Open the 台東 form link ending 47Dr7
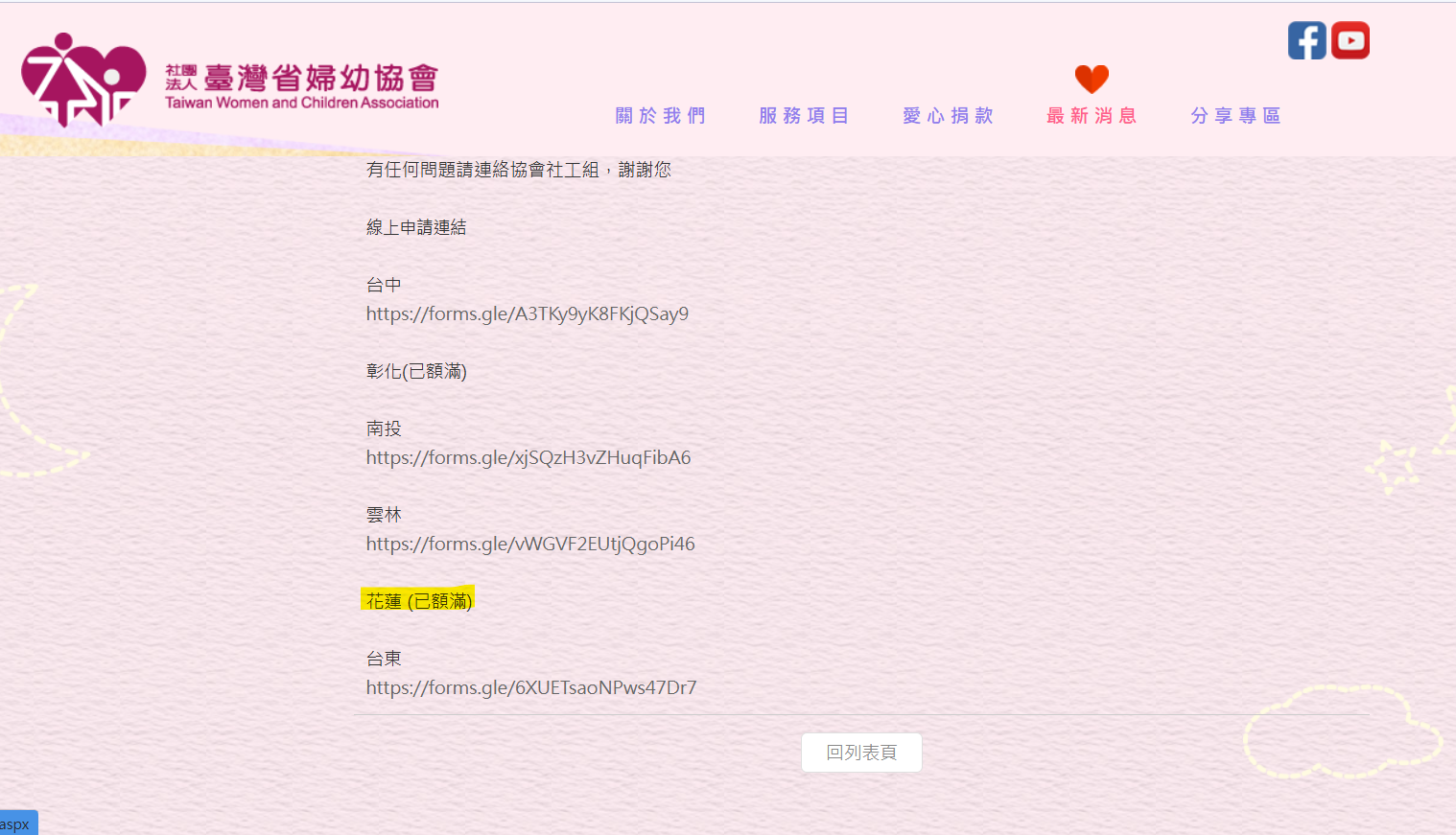Viewport: 1456px width, 835px height. pos(531,687)
